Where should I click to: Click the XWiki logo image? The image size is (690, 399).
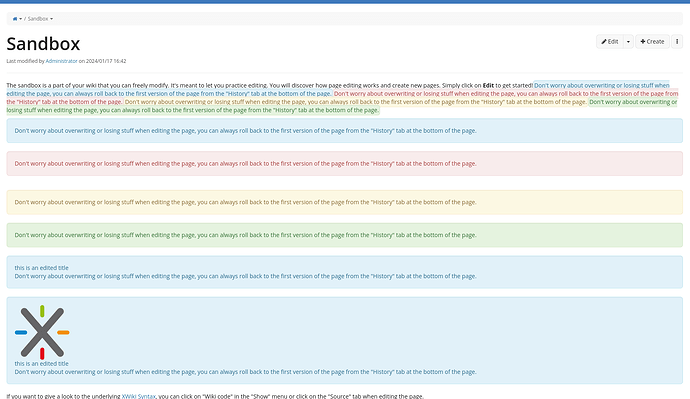pos(42,332)
